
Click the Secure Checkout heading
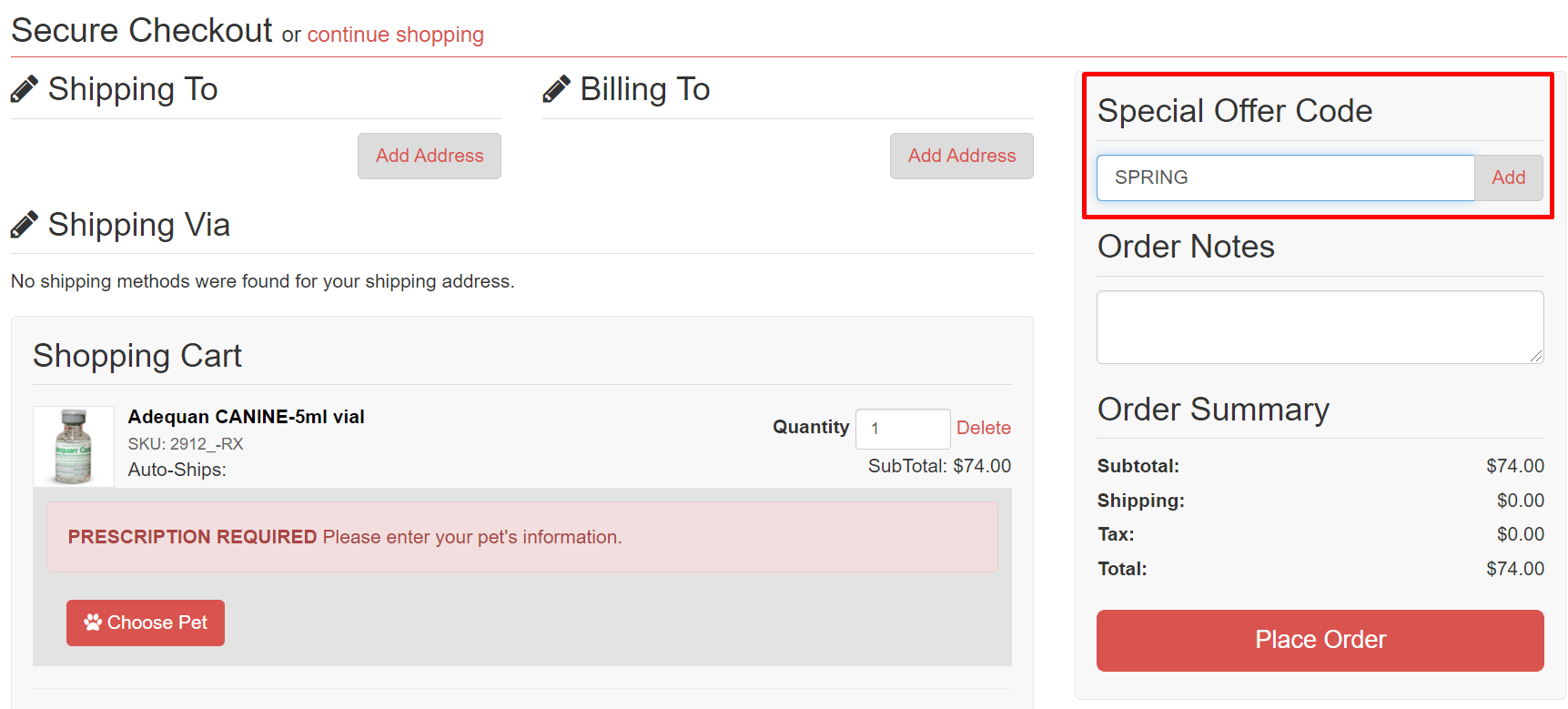click(x=142, y=30)
